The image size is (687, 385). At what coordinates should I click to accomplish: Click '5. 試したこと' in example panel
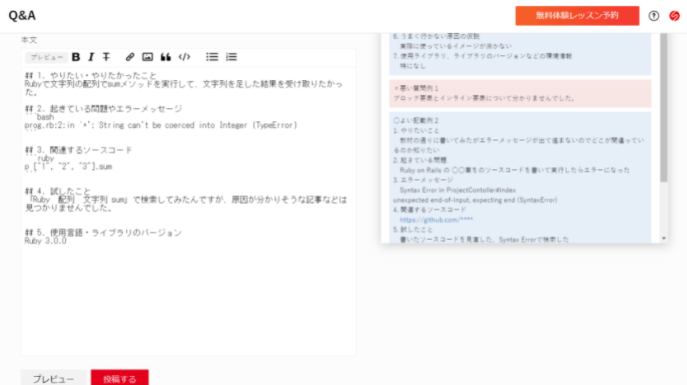(413, 230)
